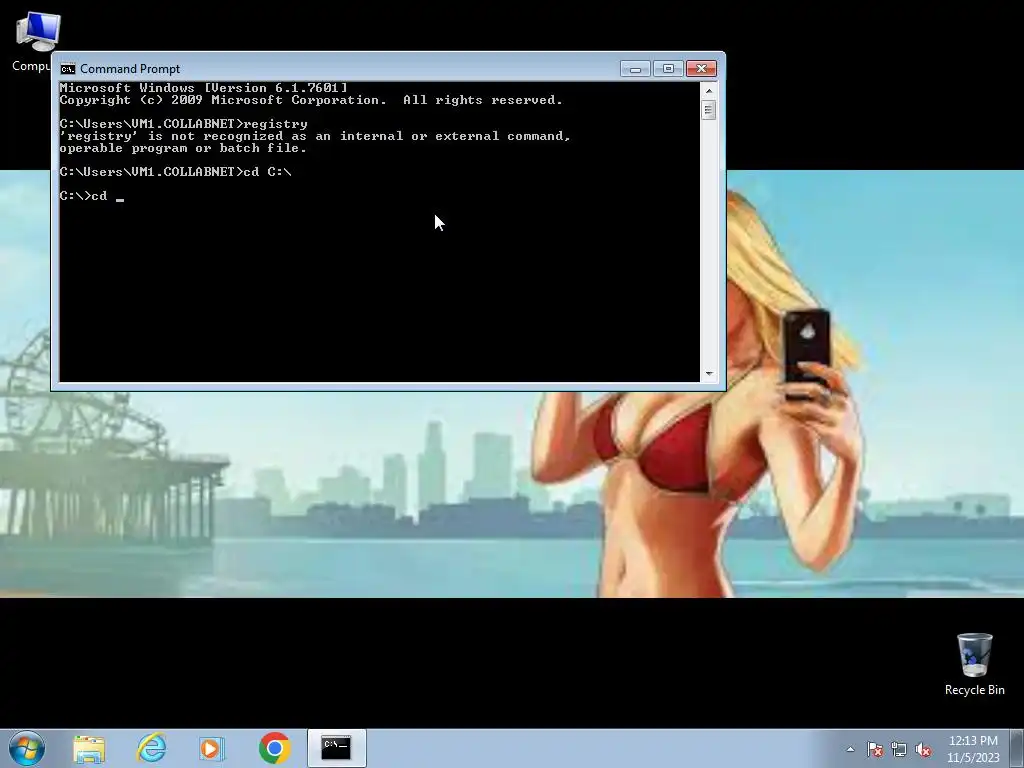
Task: Click the scroll down arrow in Command Prompt
Action: click(709, 374)
